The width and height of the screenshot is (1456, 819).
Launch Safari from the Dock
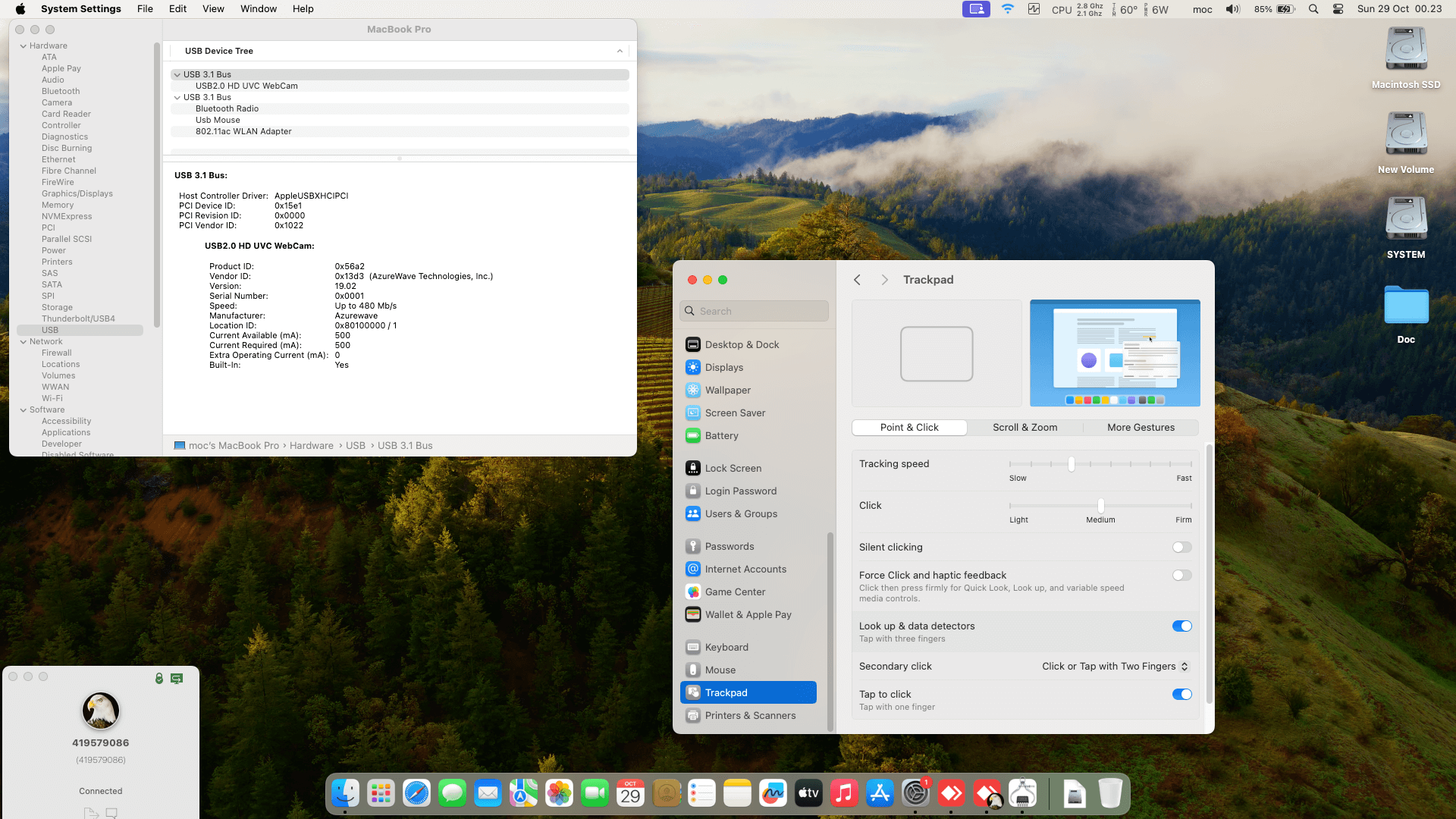pos(416,793)
